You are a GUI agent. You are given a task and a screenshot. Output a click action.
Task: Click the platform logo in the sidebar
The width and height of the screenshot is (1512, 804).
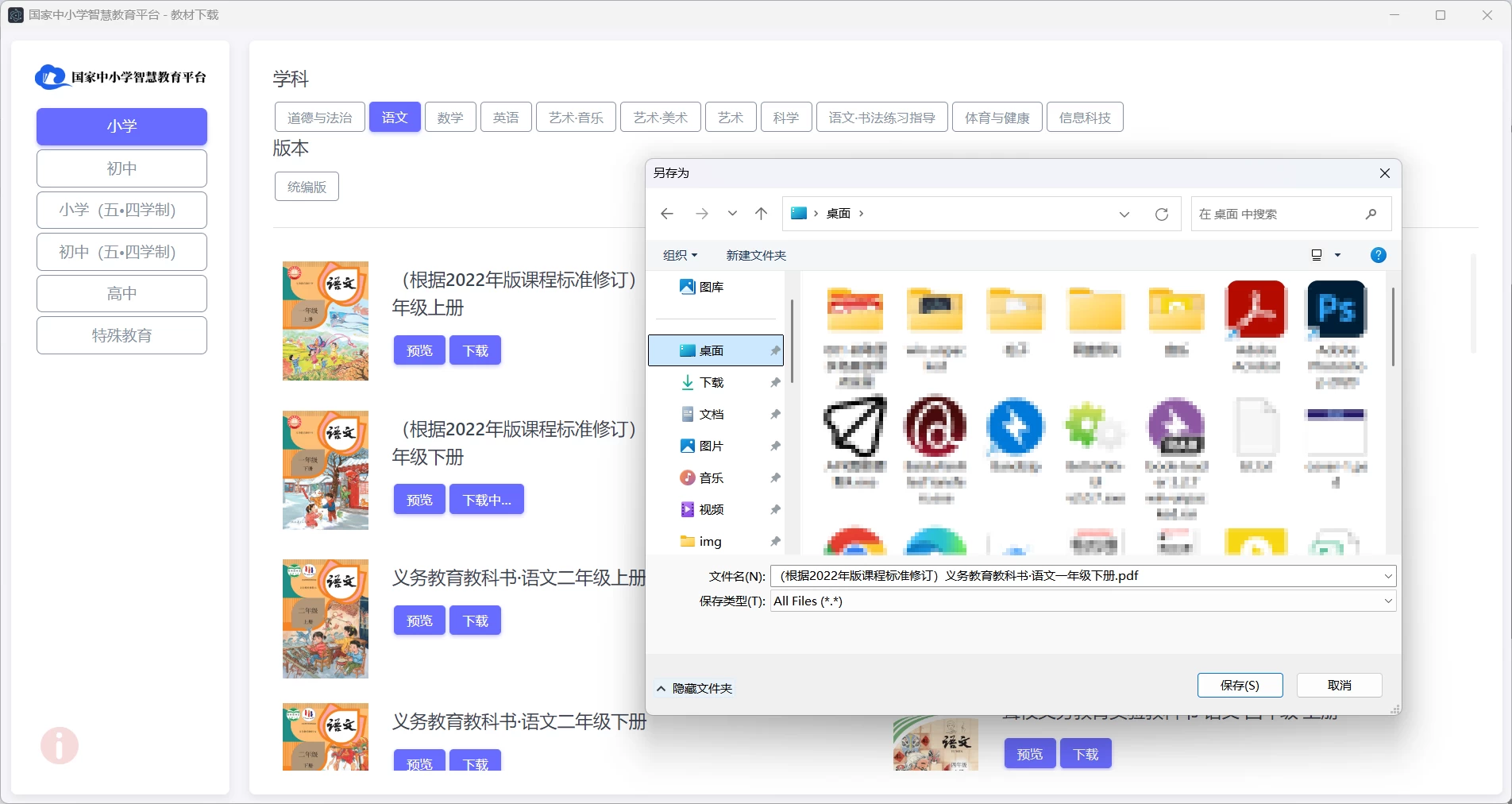pyautogui.click(x=121, y=77)
